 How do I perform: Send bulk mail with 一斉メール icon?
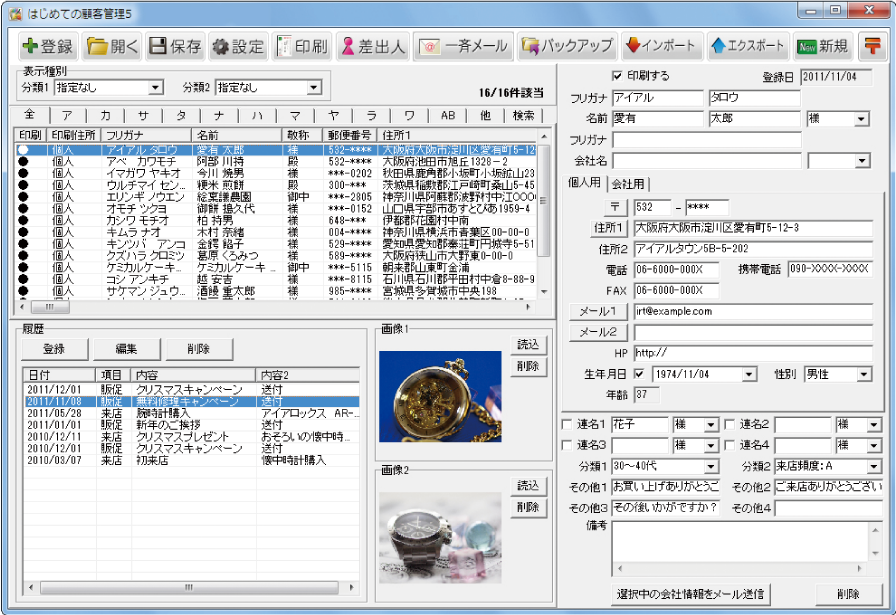click(464, 46)
